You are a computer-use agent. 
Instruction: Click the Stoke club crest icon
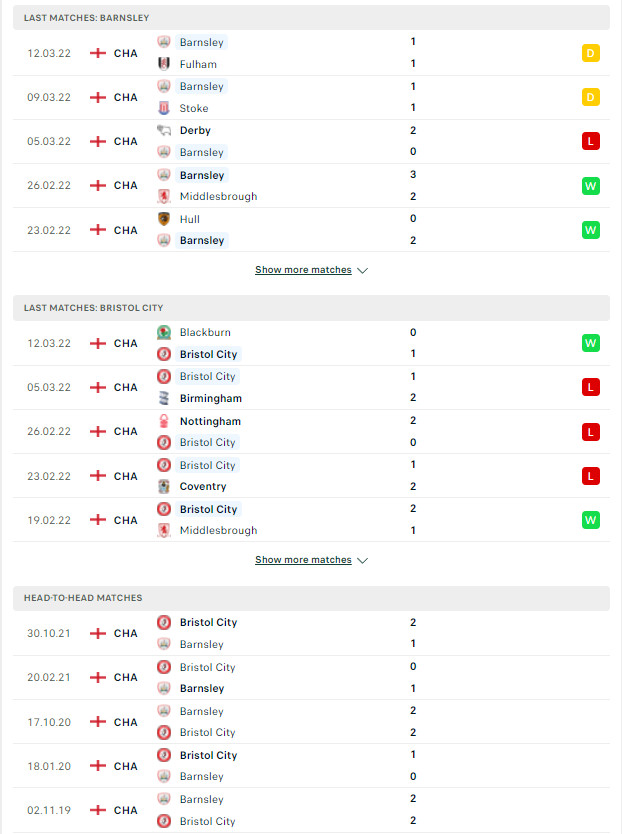(x=164, y=108)
